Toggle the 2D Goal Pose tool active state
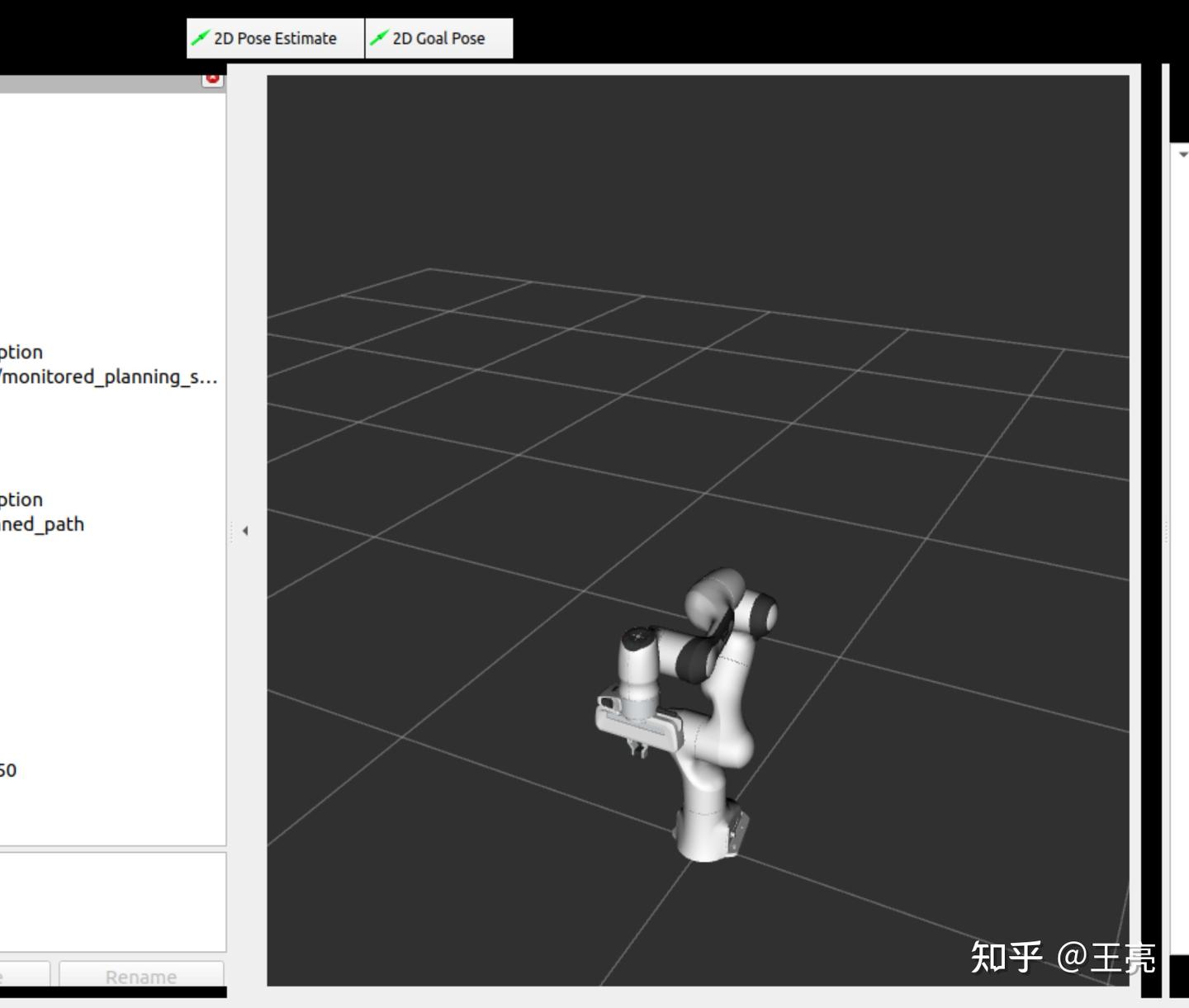Screen dimensions: 1189x1008 (x=438, y=37)
